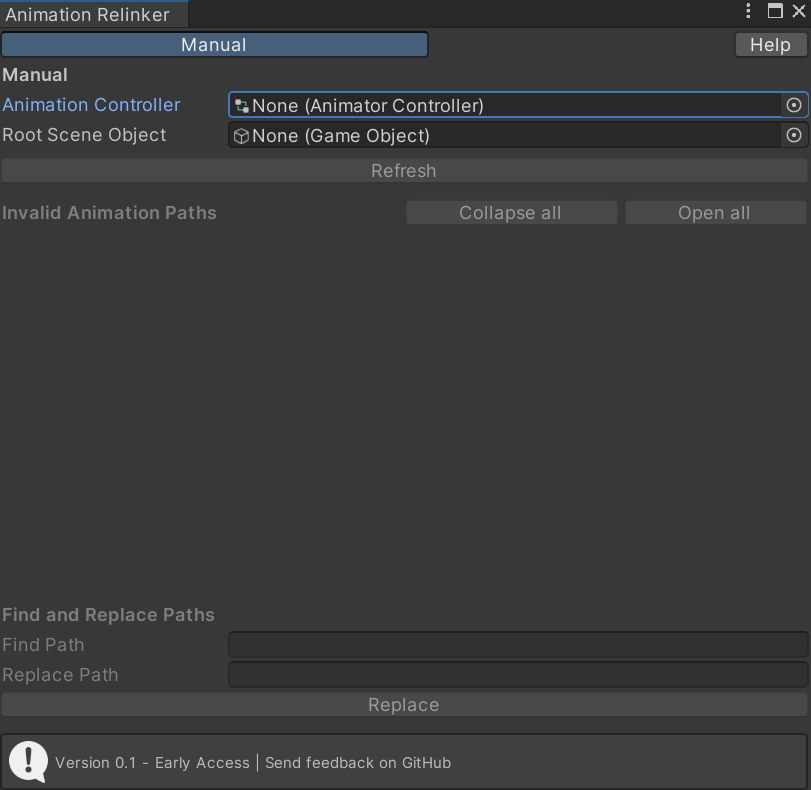The height and width of the screenshot is (790, 811).
Task: Click the Find and Replace Paths heading
Action: click(x=108, y=615)
